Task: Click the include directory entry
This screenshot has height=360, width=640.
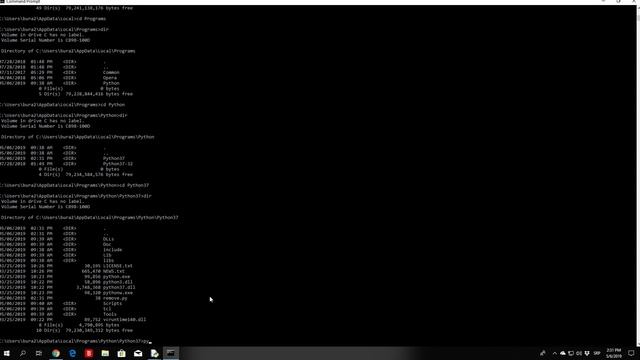Action: click(112, 250)
